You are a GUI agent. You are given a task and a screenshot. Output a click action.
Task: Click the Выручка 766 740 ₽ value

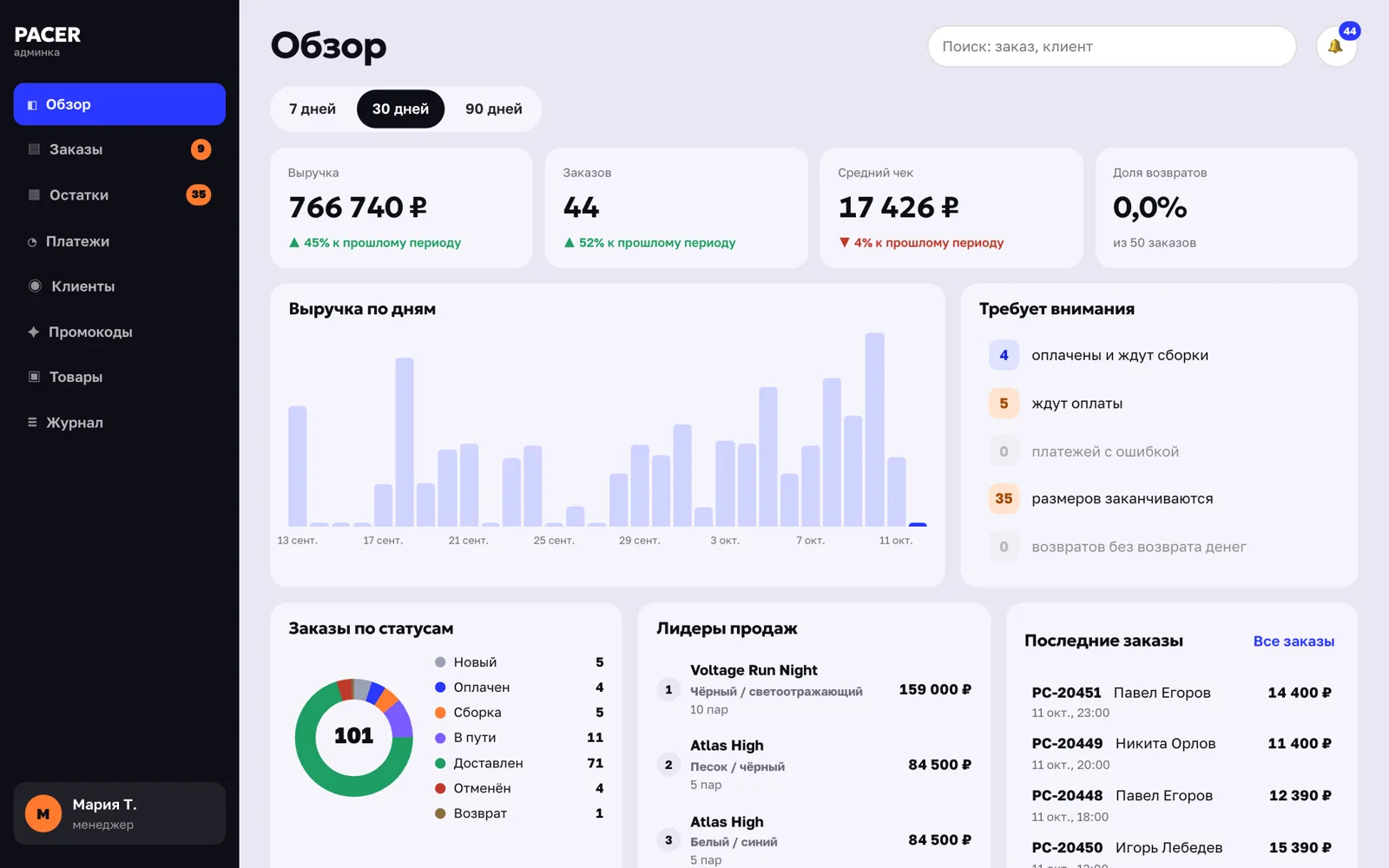point(358,207)
